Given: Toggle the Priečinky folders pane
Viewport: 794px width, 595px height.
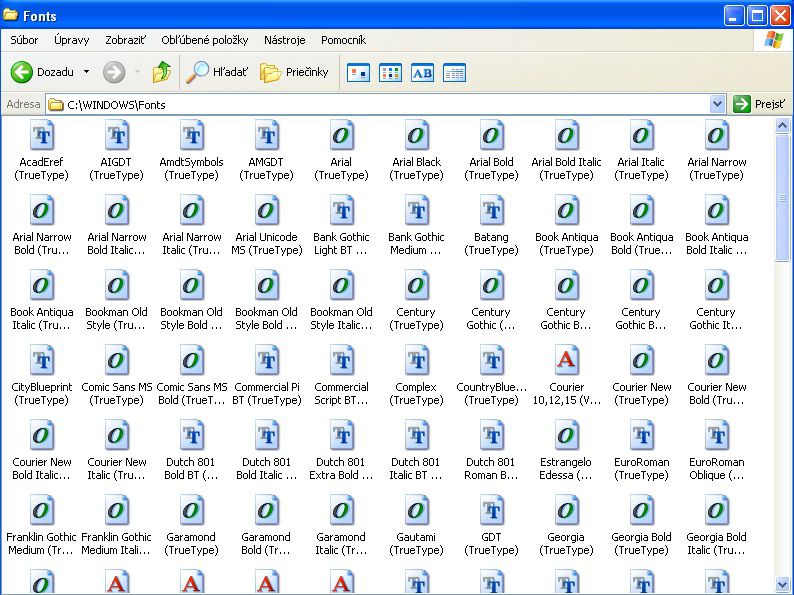Looking at the screenshot, I should pos(294,72).
